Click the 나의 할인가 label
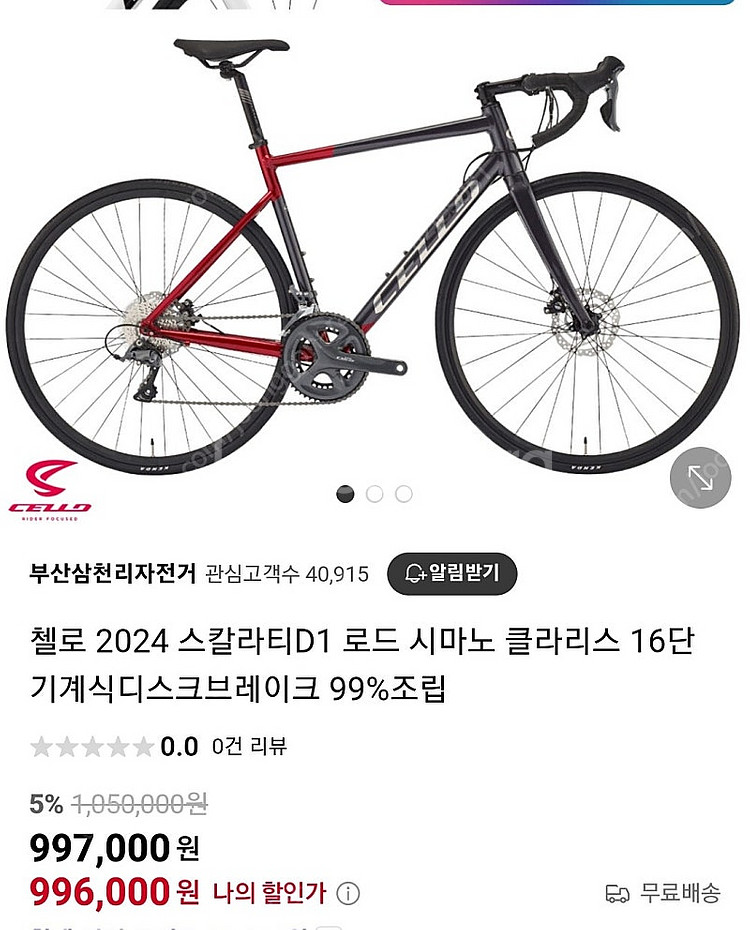750x930 pixels. [269, 893]
